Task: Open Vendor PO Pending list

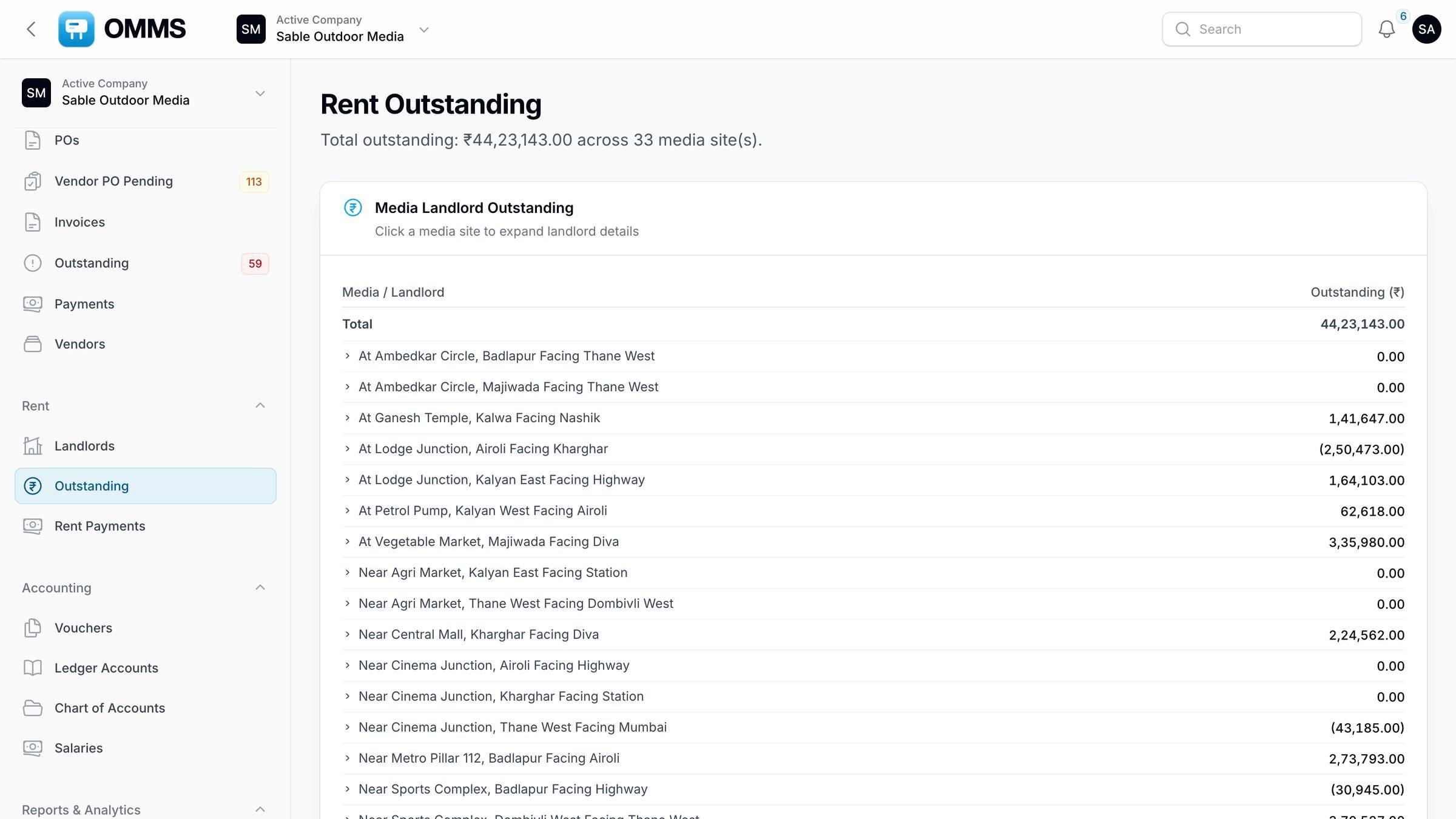Action: pyautogui.click(x=146, y=181)
